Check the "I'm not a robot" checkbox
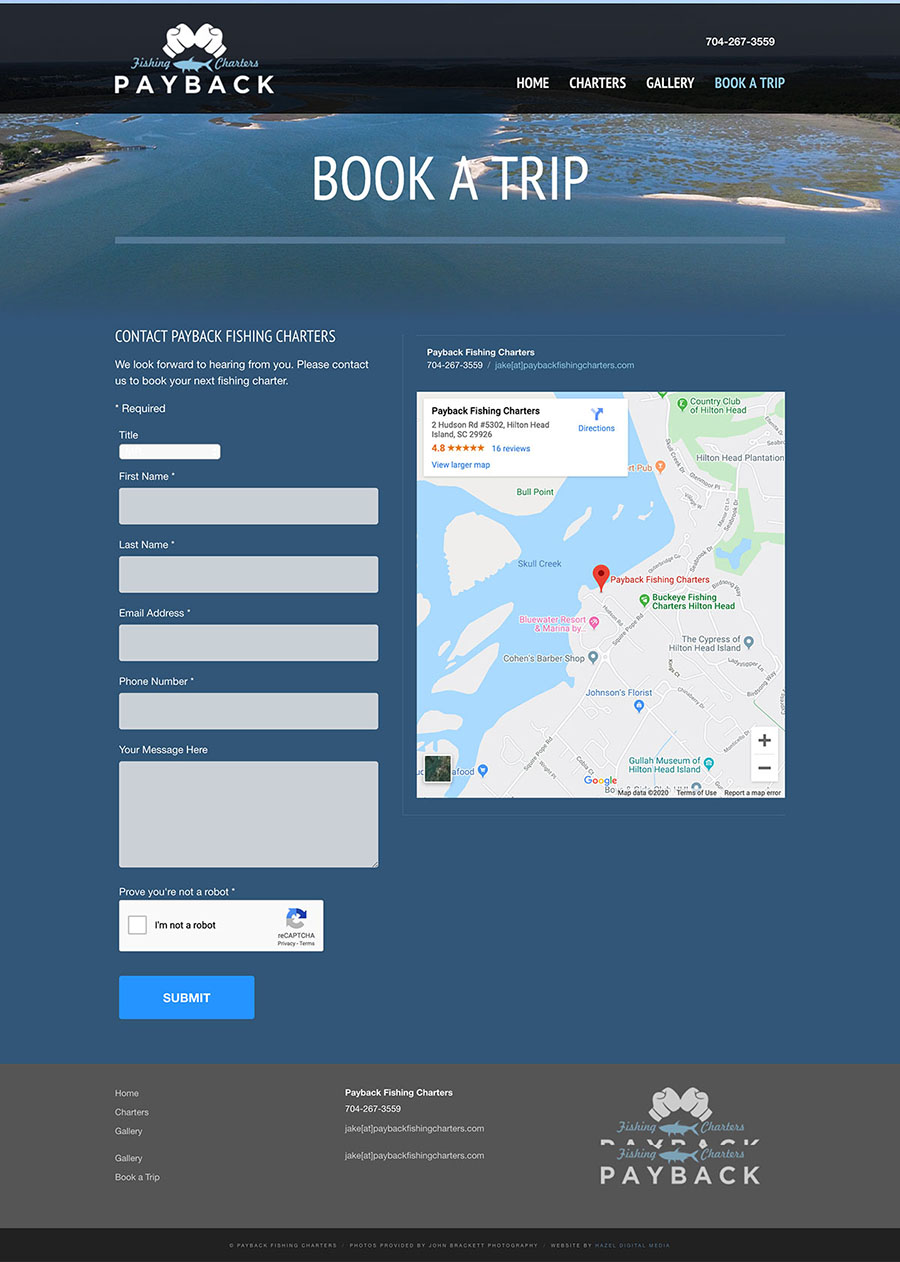 pos(138,925)
